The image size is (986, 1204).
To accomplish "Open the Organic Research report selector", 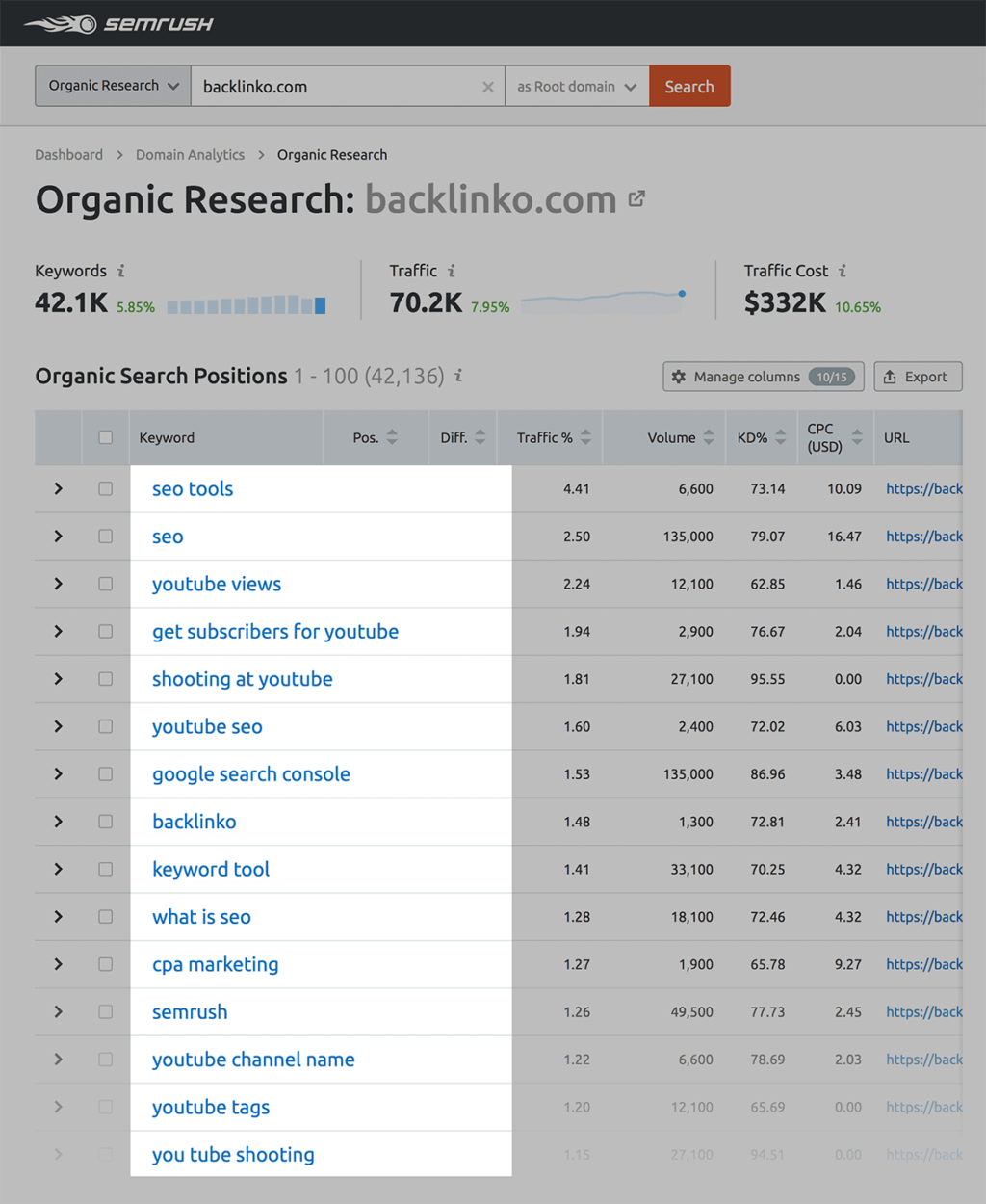I will coord(112,86).
